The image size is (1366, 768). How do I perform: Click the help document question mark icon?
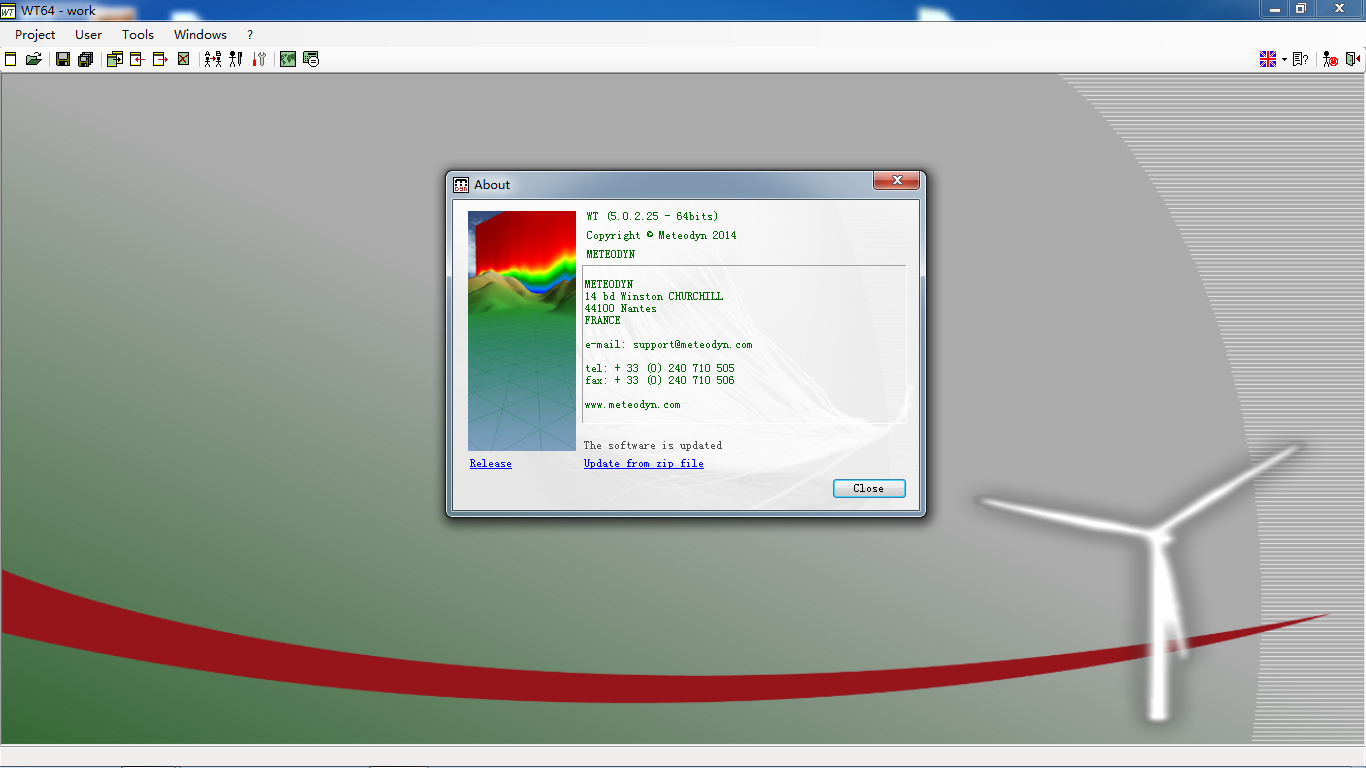click(x=1300, y=59)
